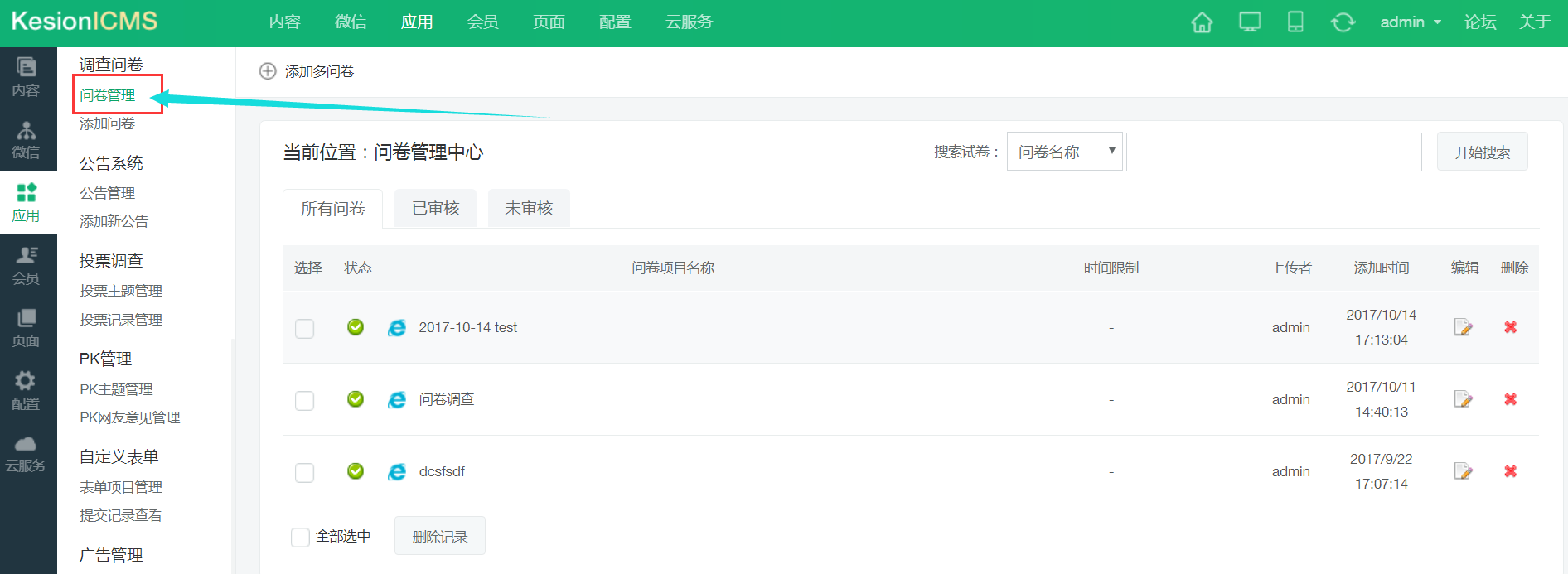Delete the 'dcsfsdf' questionnaire via red X

pyautogui.click(x=1510, y=471)
